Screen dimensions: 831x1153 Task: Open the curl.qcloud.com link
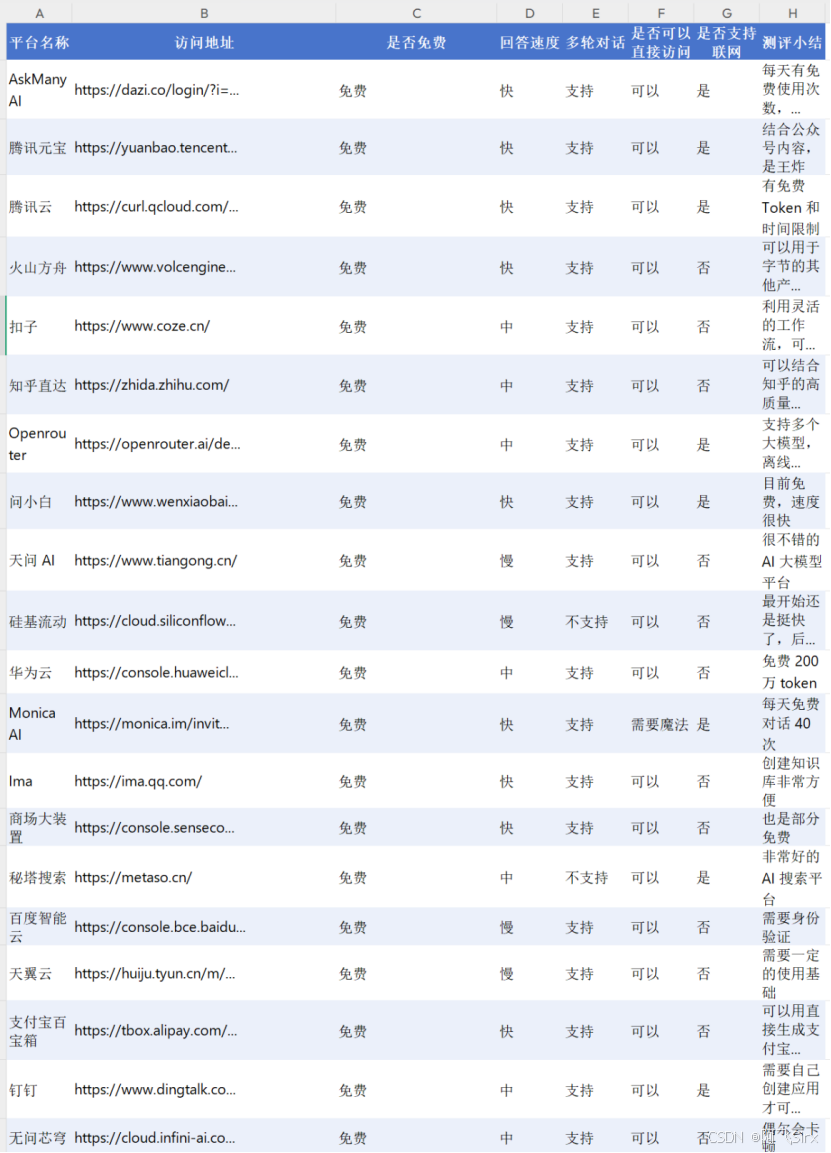(x=156, y=207)
